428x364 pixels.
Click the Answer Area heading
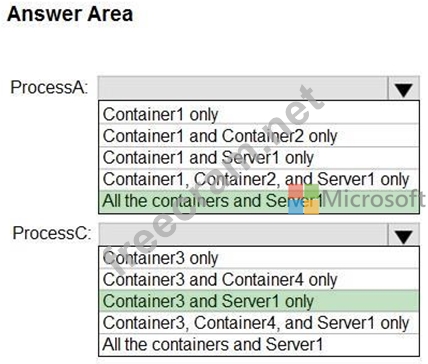tap(70, 14)
